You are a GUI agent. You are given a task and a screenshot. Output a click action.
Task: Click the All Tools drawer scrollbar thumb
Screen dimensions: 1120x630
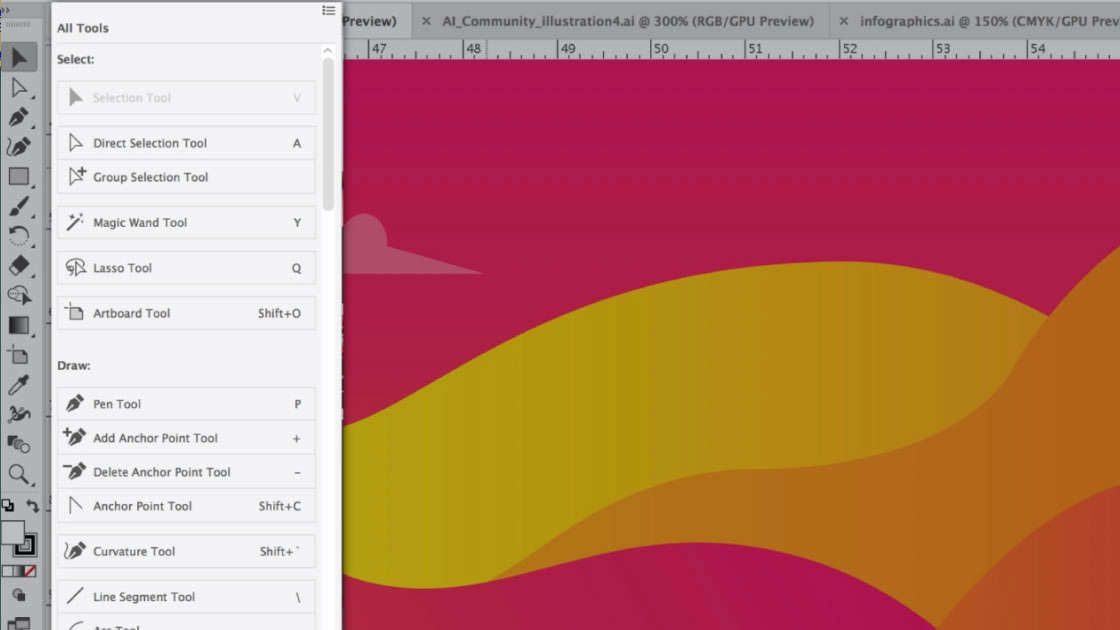[328, 134]
